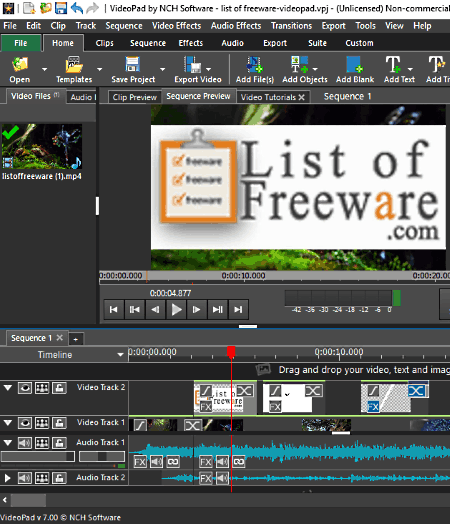Open the green File tab
The image size is (450, 524).
point(21,43)
